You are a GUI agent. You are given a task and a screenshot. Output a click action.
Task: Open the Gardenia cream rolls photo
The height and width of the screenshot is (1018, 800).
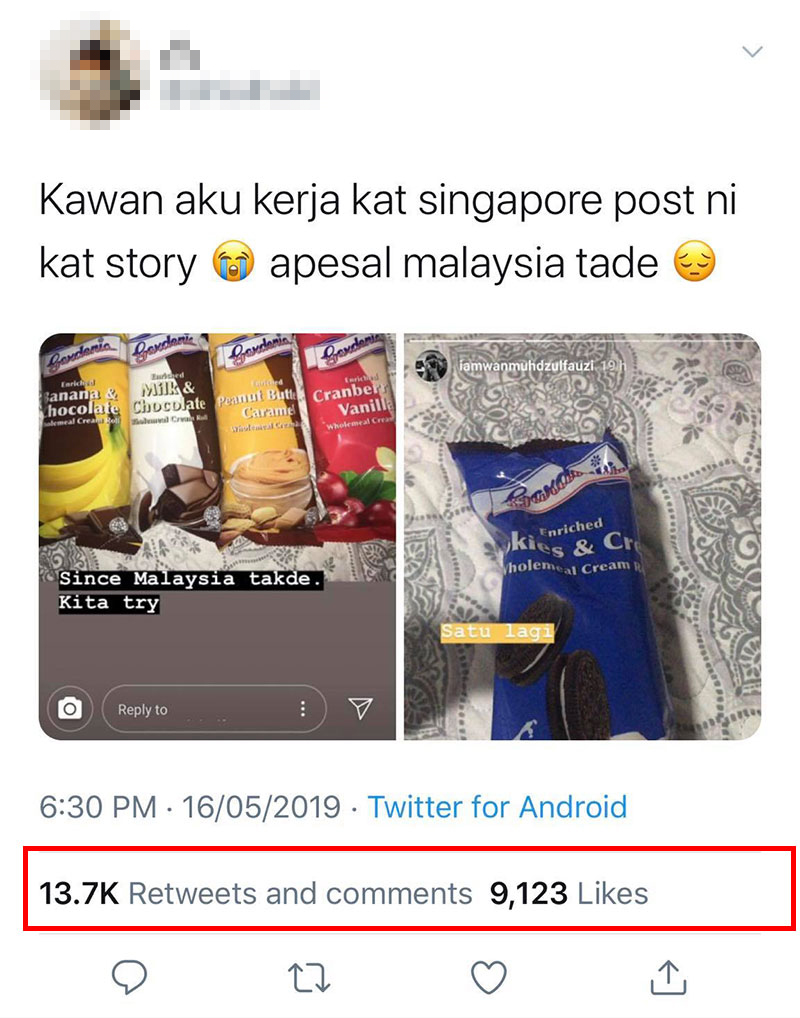click(217, 536)
